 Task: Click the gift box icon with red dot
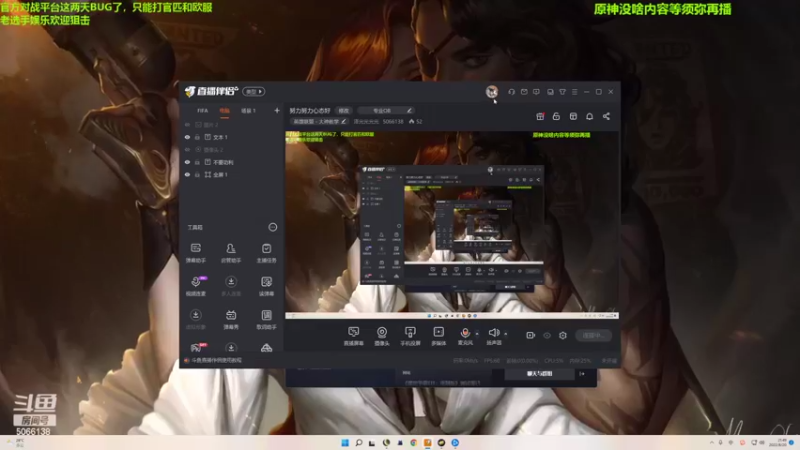540,116
